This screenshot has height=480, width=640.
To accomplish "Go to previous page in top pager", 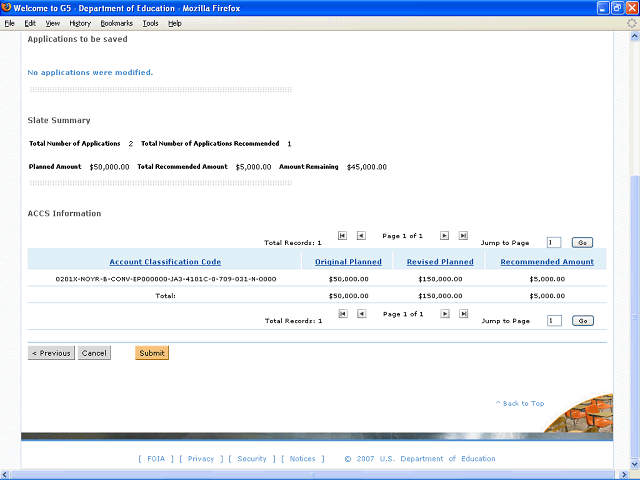I will tap(361, 236).
